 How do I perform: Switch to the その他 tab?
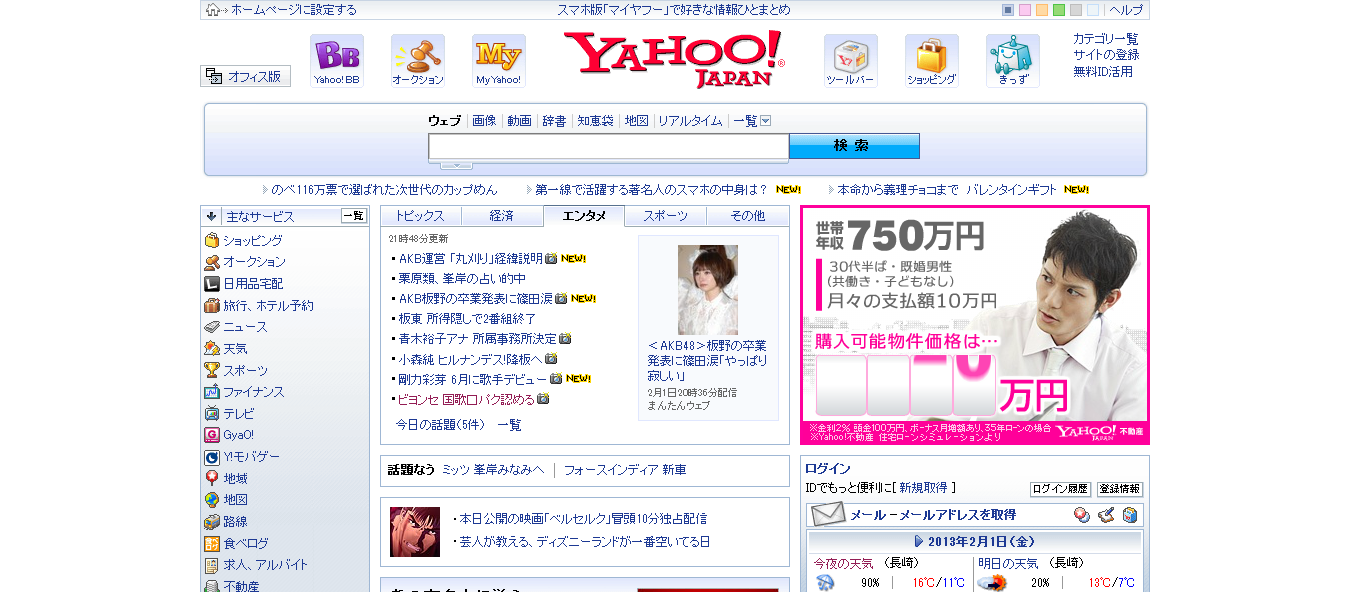point(748,216)
